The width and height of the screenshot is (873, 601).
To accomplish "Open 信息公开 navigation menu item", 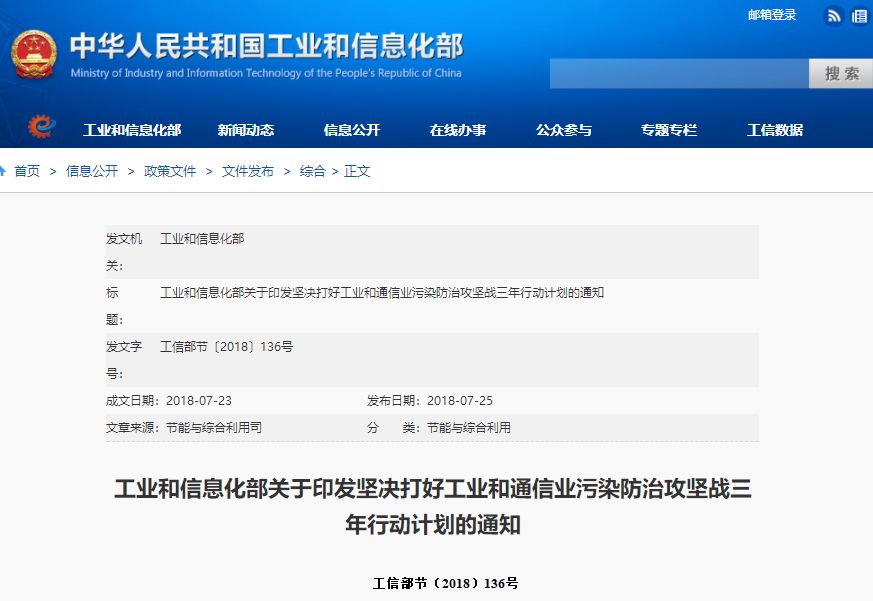I will pyautogui.click(x=351, y=130).
